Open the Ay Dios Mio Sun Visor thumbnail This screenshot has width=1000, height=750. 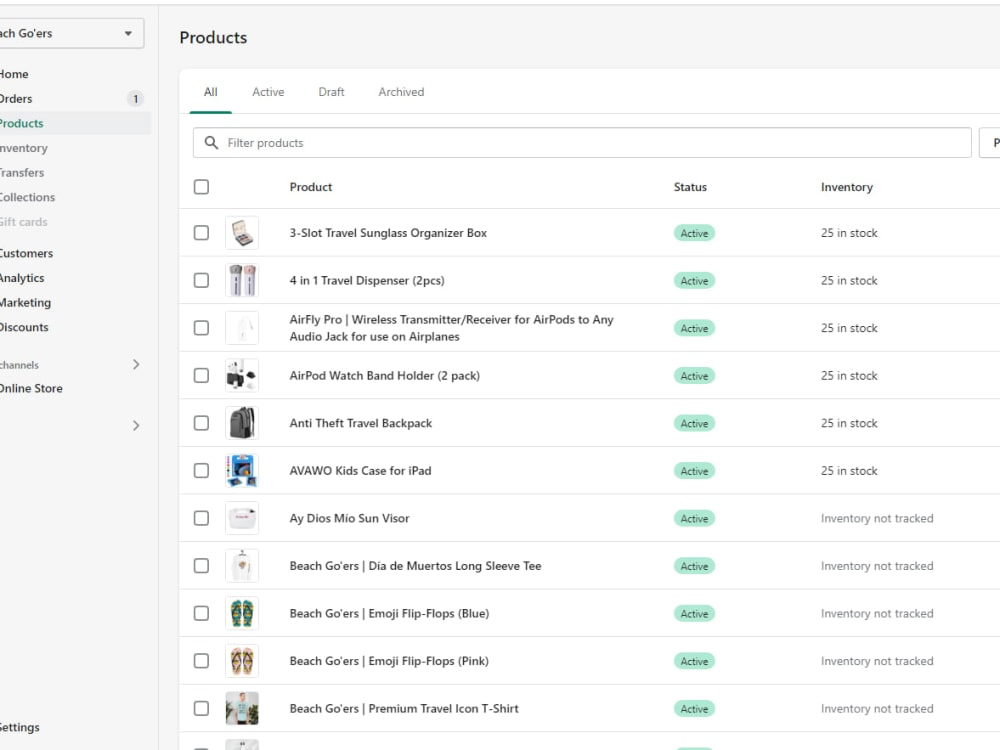242,518
